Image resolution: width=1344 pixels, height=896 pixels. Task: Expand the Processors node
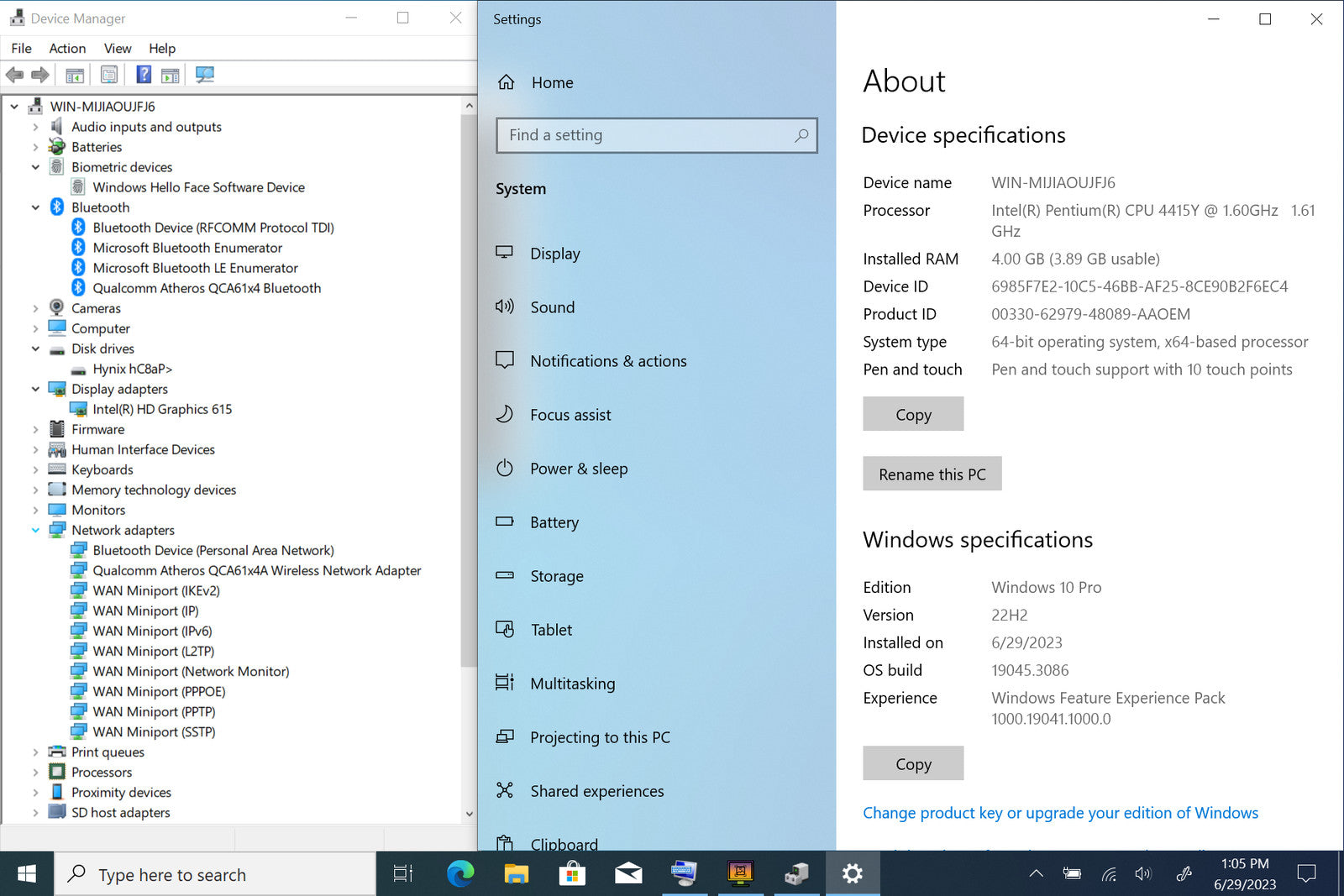click(x=35, y=772)
